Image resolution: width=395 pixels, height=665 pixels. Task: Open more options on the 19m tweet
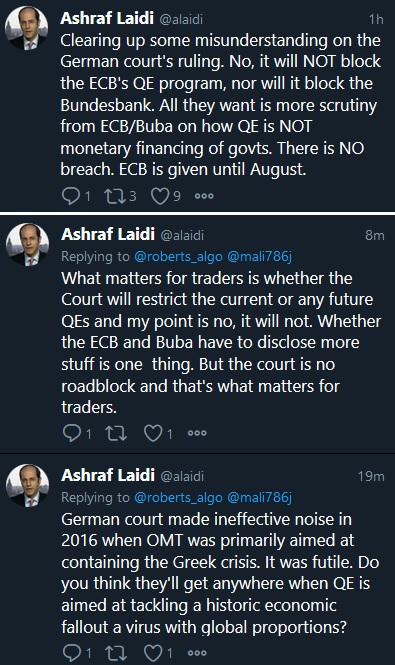click(197, 654)
